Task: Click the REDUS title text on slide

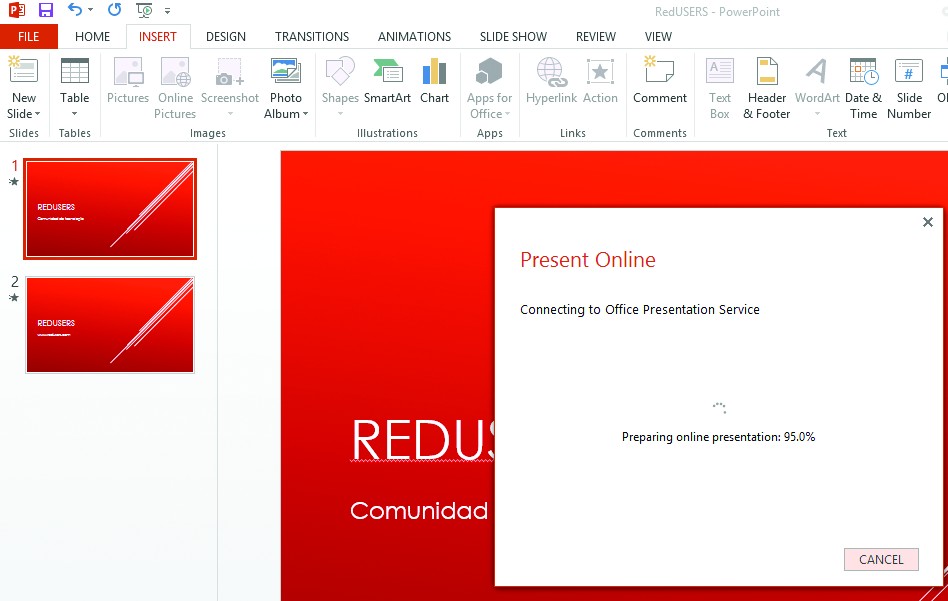Action: (423, 440)
